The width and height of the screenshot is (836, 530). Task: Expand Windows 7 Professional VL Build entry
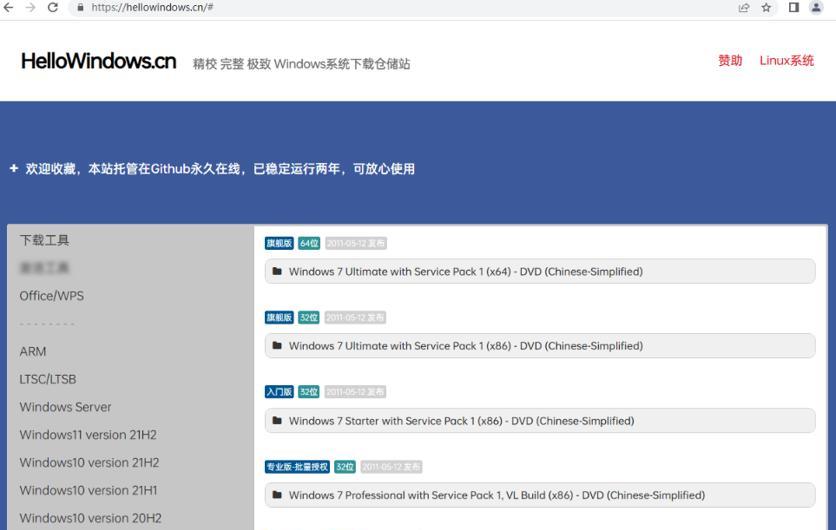tap(540, 495)
